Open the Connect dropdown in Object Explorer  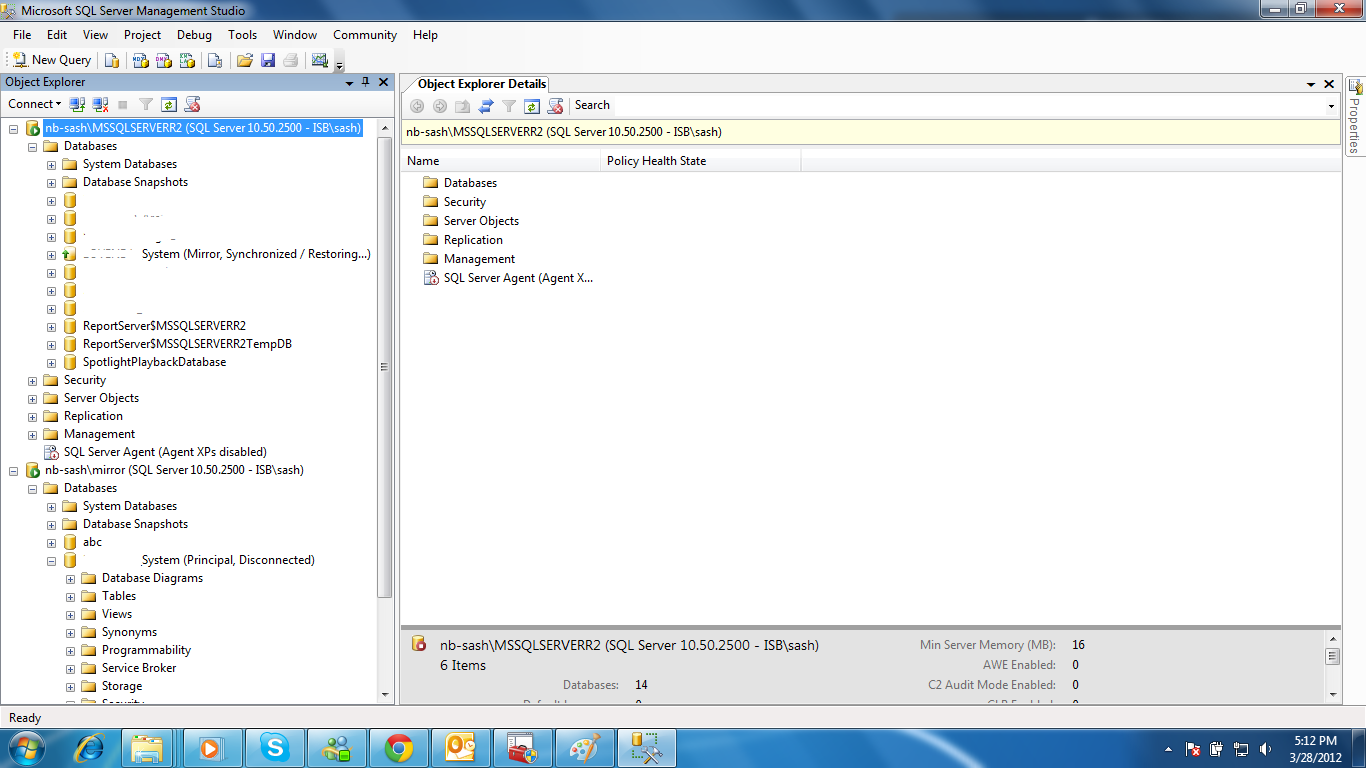coord(33,104)
